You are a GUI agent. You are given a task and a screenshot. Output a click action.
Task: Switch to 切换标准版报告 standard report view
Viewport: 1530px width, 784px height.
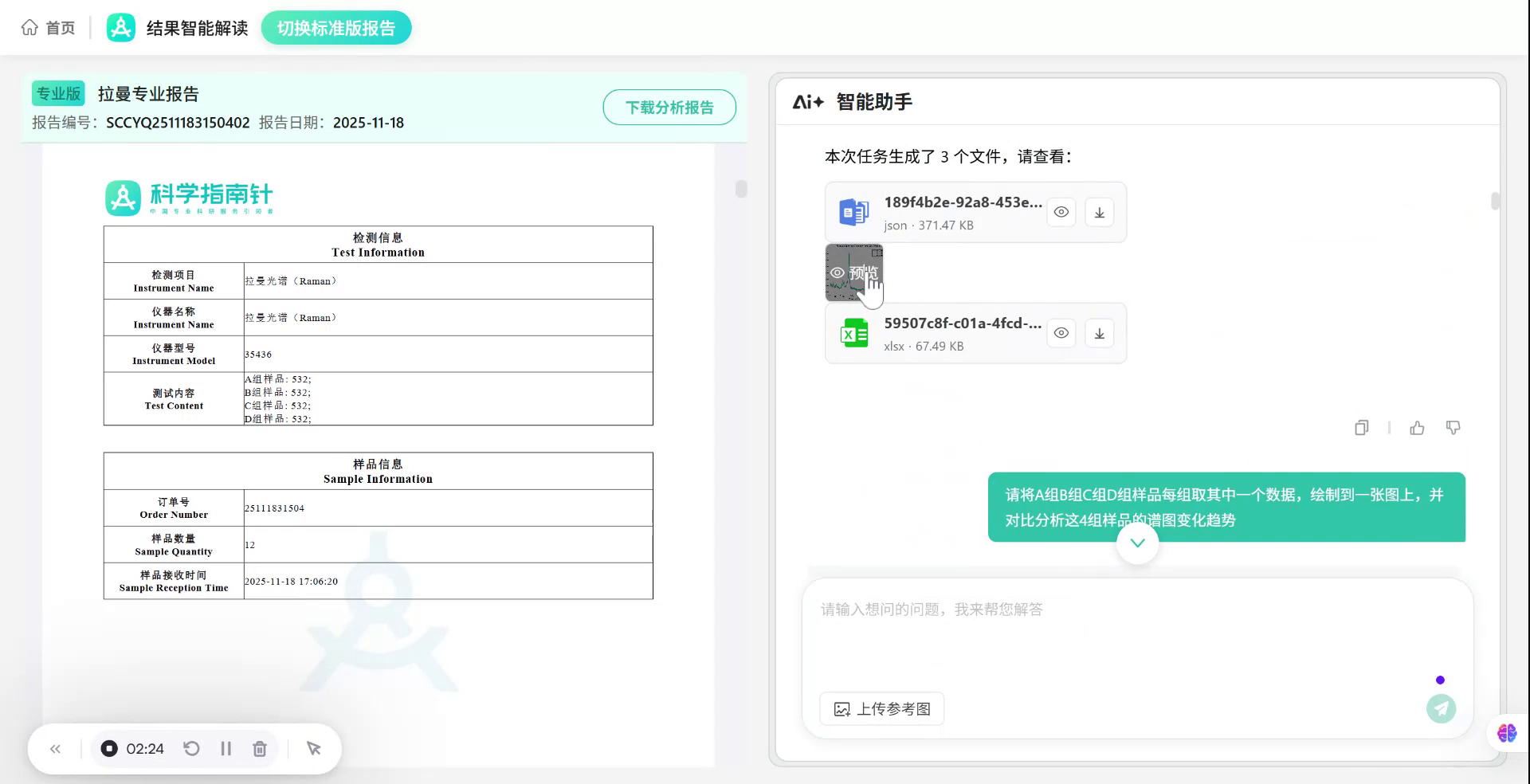[x=335, y=26]
